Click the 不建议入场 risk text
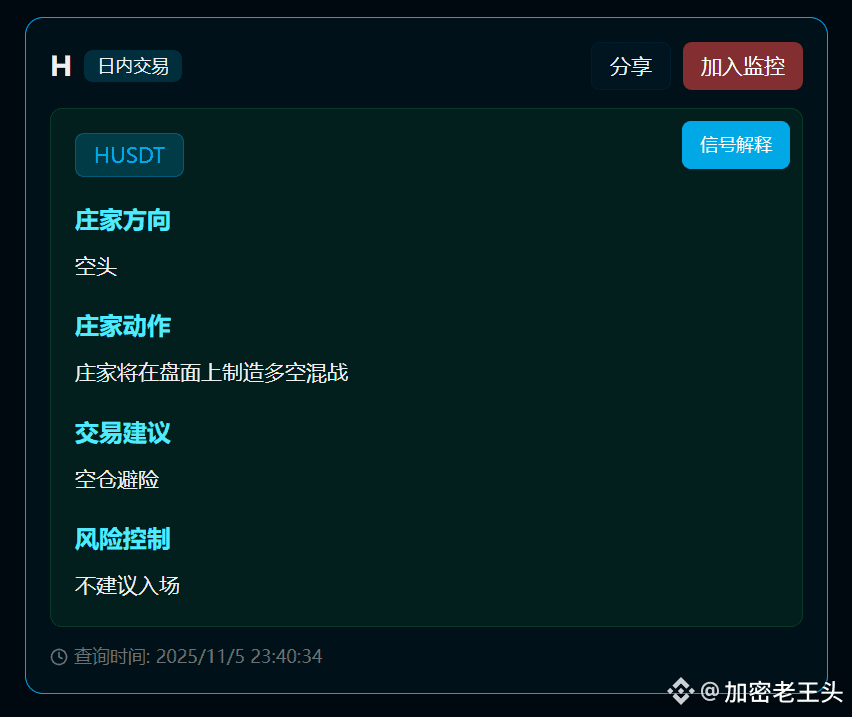The width and height of the screenshot is (852, 717). point(127,586)
